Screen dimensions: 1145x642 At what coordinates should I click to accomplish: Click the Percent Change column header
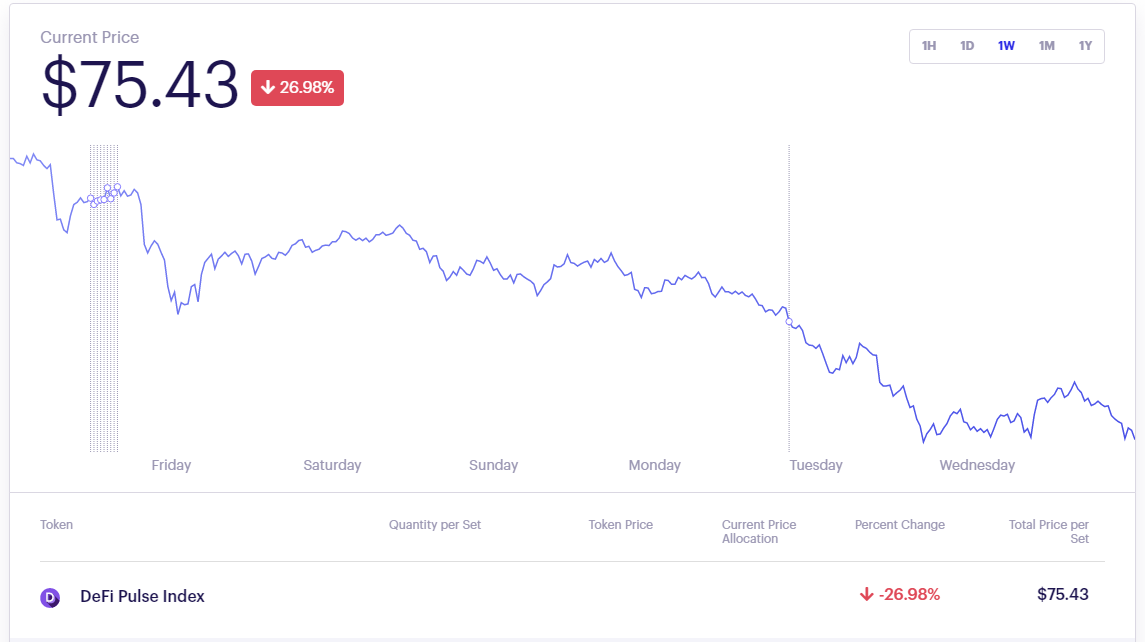[899, 525]
